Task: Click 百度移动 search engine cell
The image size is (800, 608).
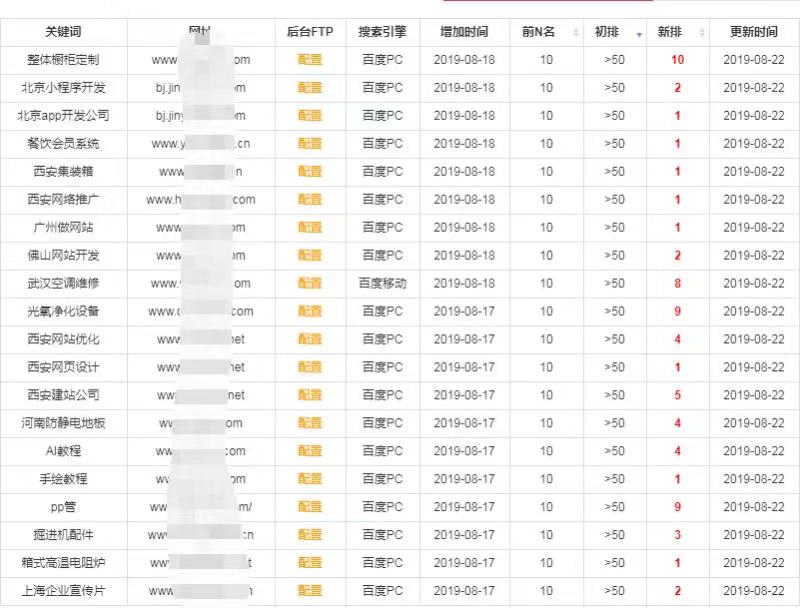Action: coord(383,283)
